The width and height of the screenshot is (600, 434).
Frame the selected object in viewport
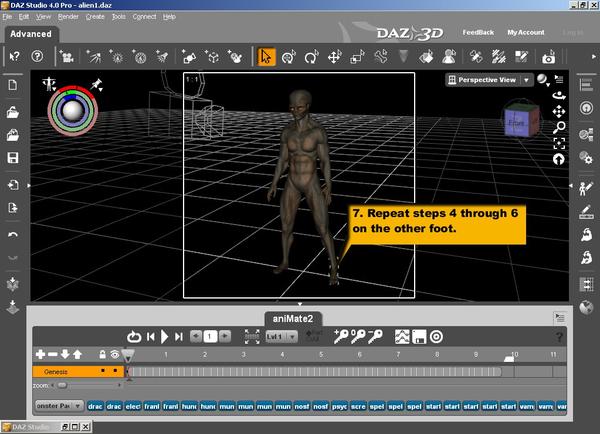[x=559, y=144]
